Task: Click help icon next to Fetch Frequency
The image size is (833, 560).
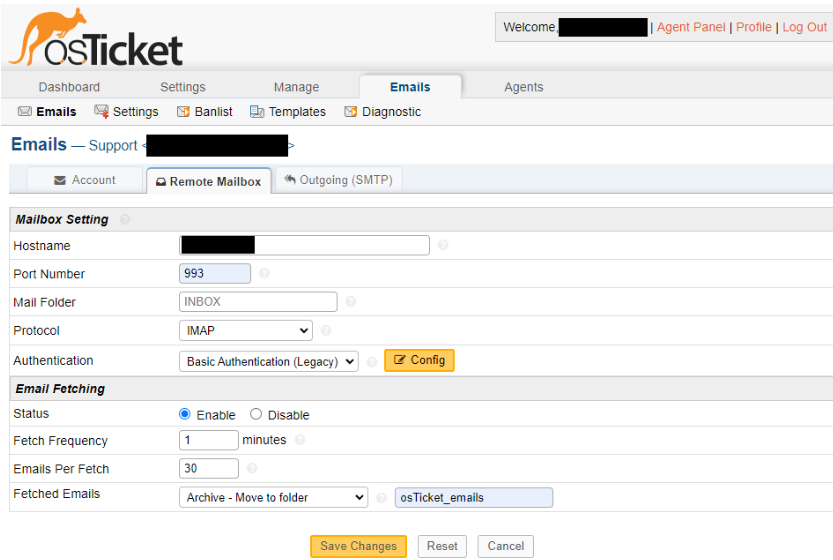Action: 300,440
